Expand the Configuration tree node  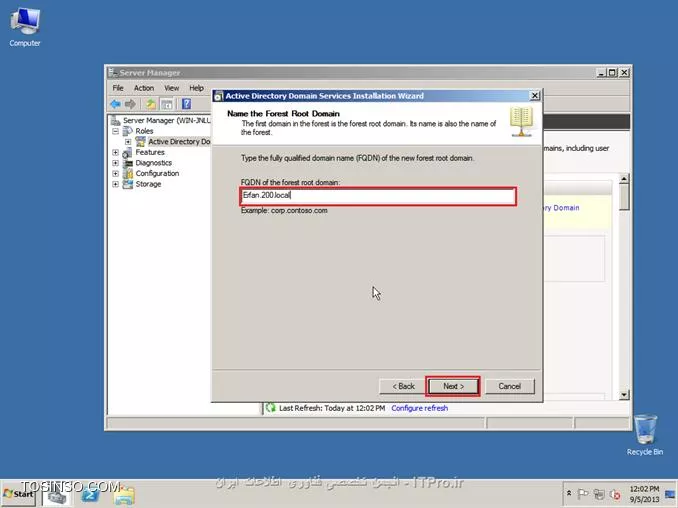point(115,173)
